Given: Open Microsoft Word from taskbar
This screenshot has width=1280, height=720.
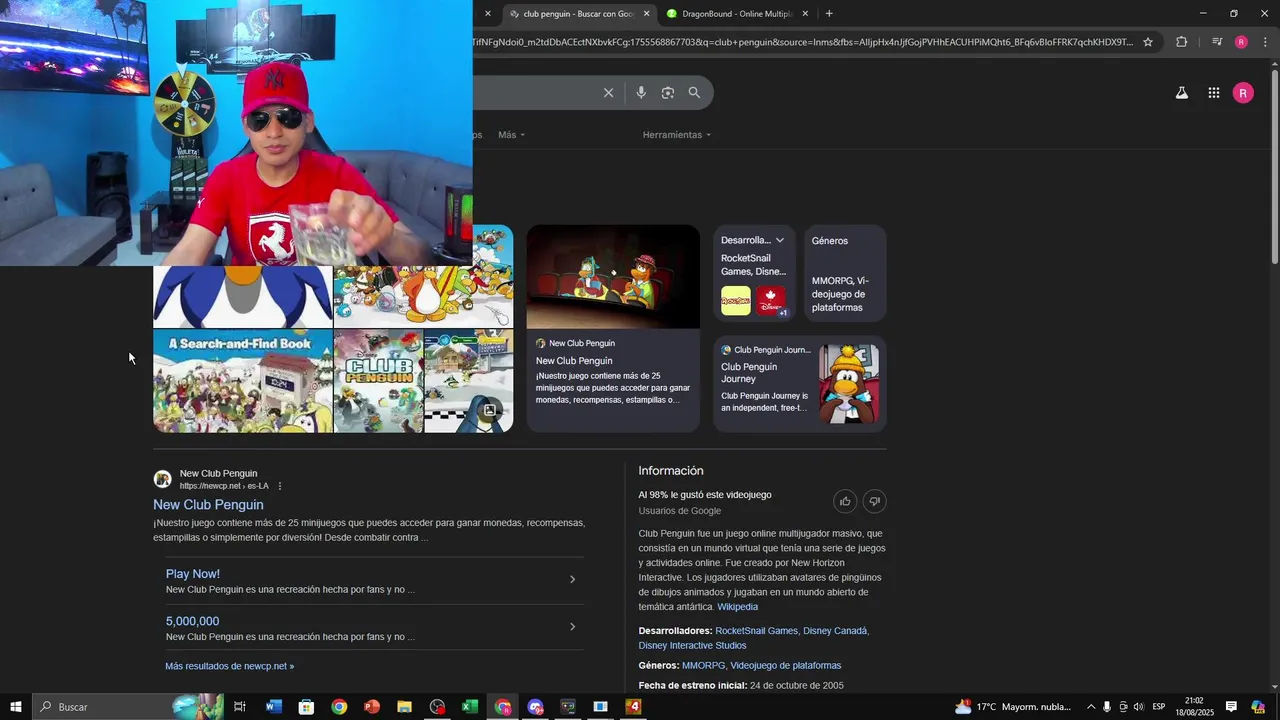Looking at the screenshot, I should pyautogui.click(x=273, y=707).
